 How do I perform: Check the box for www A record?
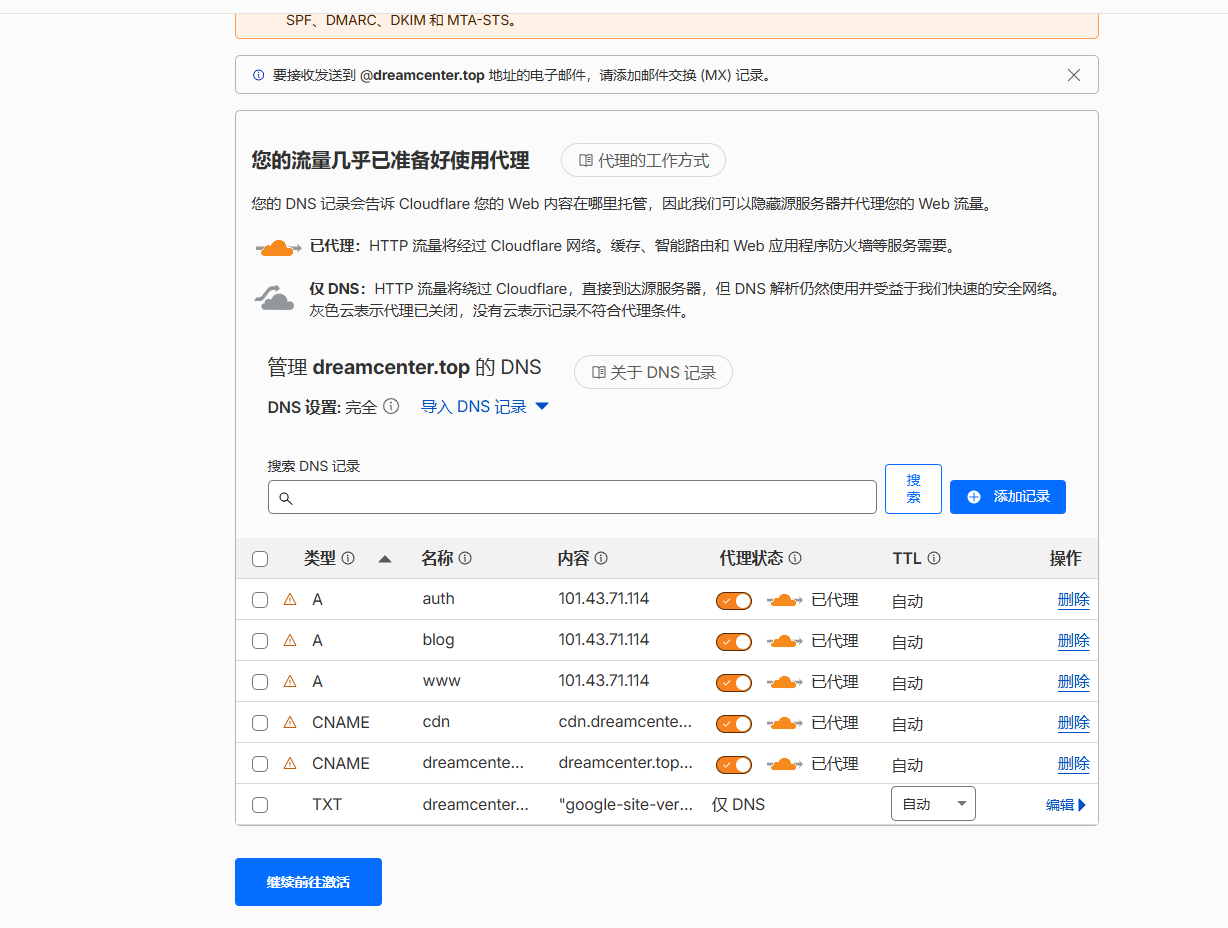[x=260, y=682]
